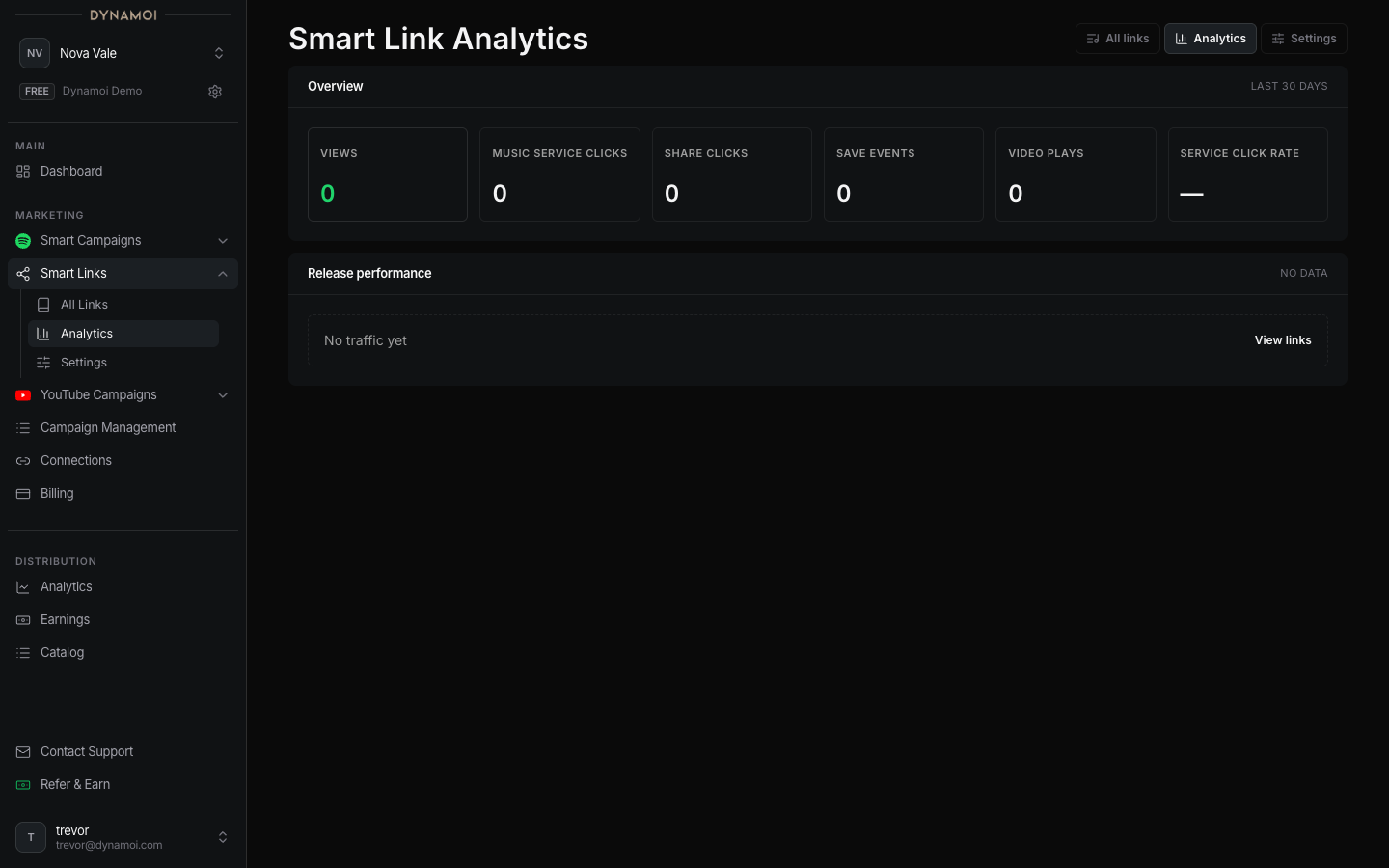The width and height of the screenshot is (1389, 868).
Task: Go to Dashboard in the sidebar
Action: [123, 172]
